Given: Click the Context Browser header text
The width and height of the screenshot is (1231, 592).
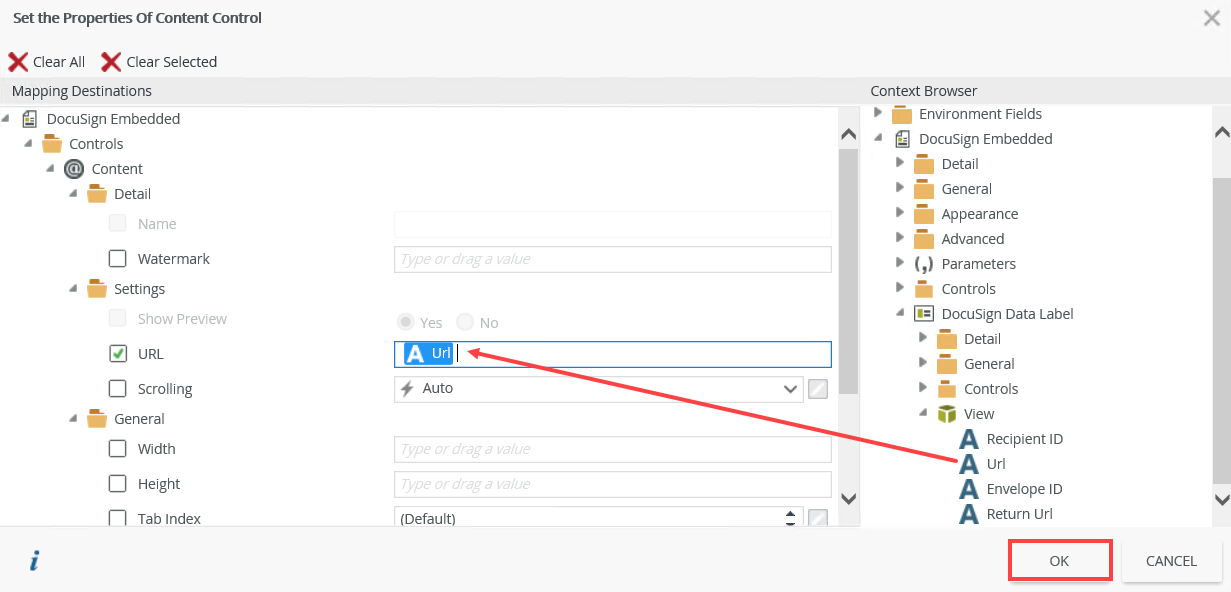Looking at the screenshot, I should pos(924,91).
